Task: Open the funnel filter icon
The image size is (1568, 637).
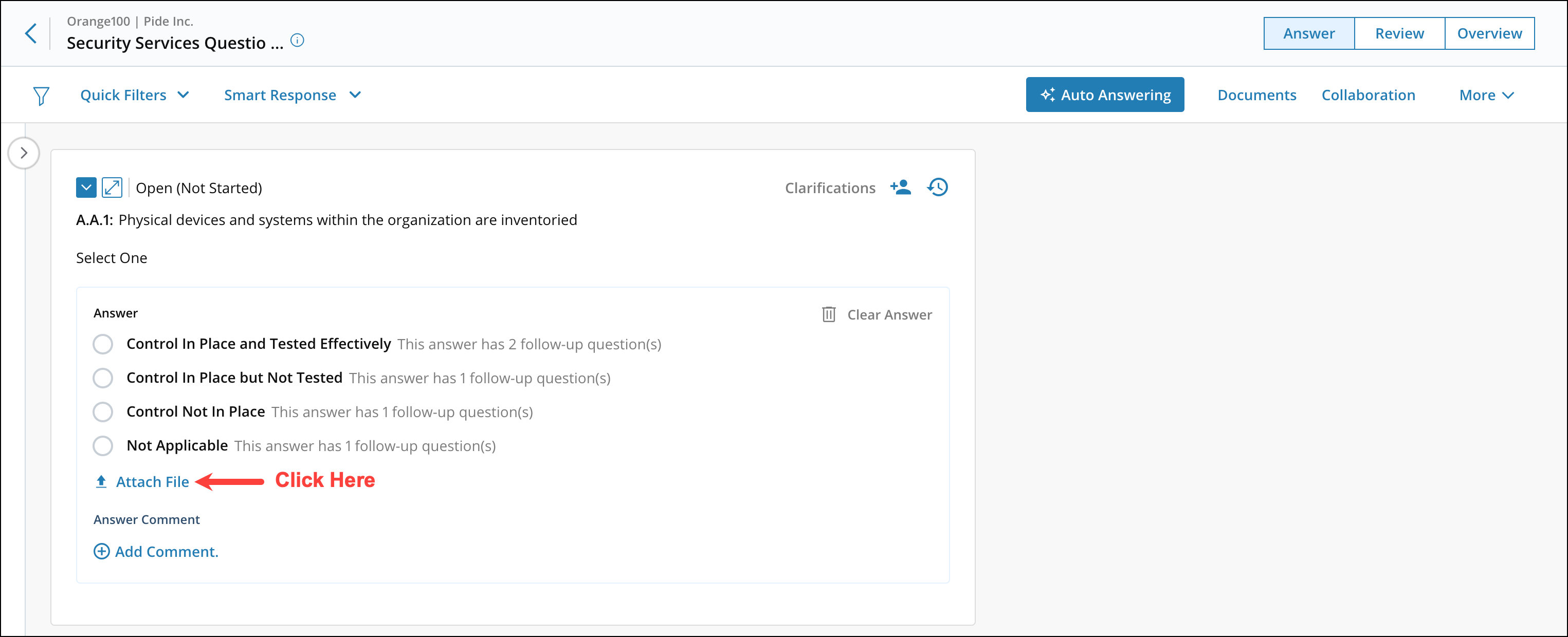Action: click(41, 96)
